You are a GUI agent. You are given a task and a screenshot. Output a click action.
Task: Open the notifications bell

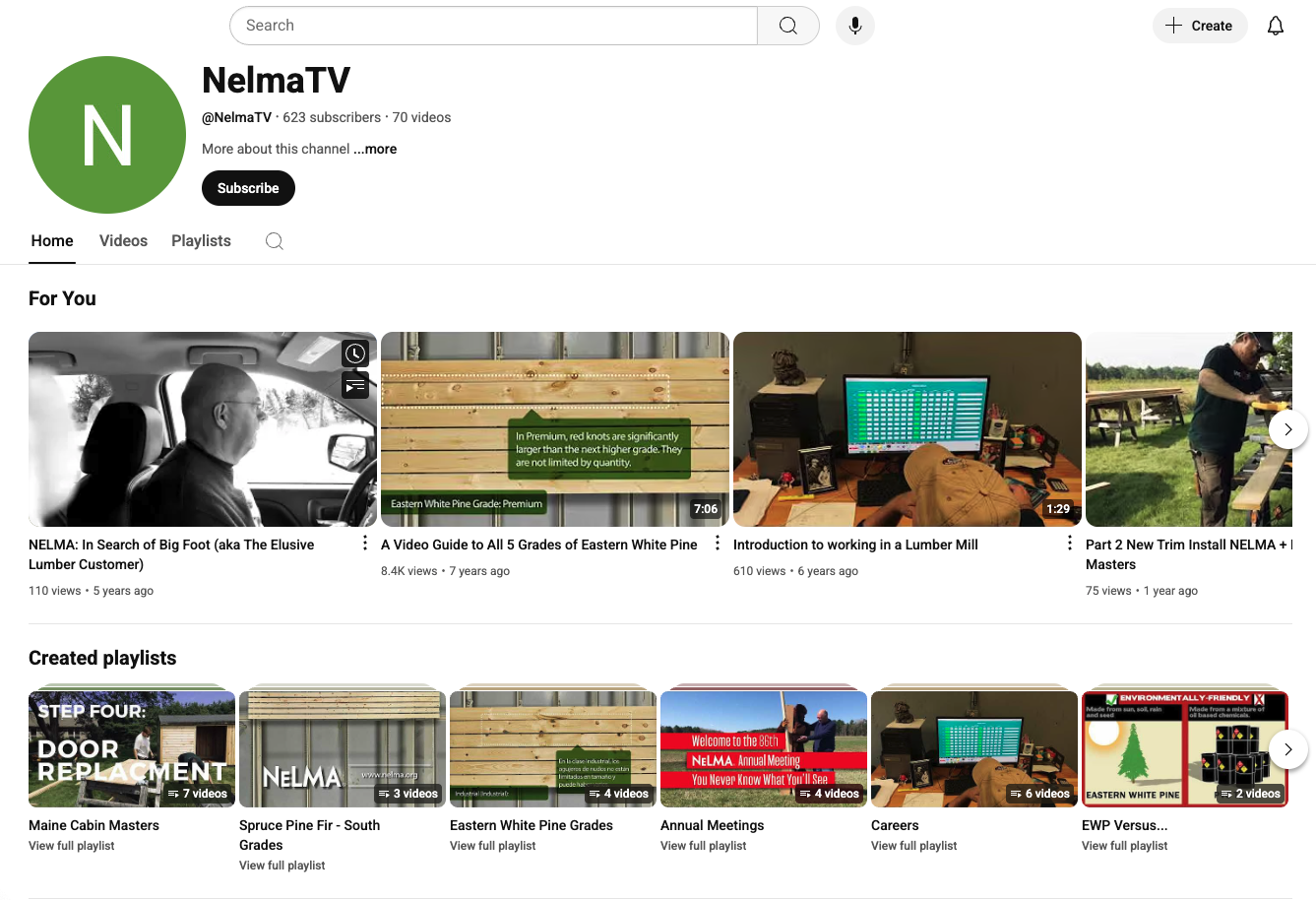coord(1275,26)
